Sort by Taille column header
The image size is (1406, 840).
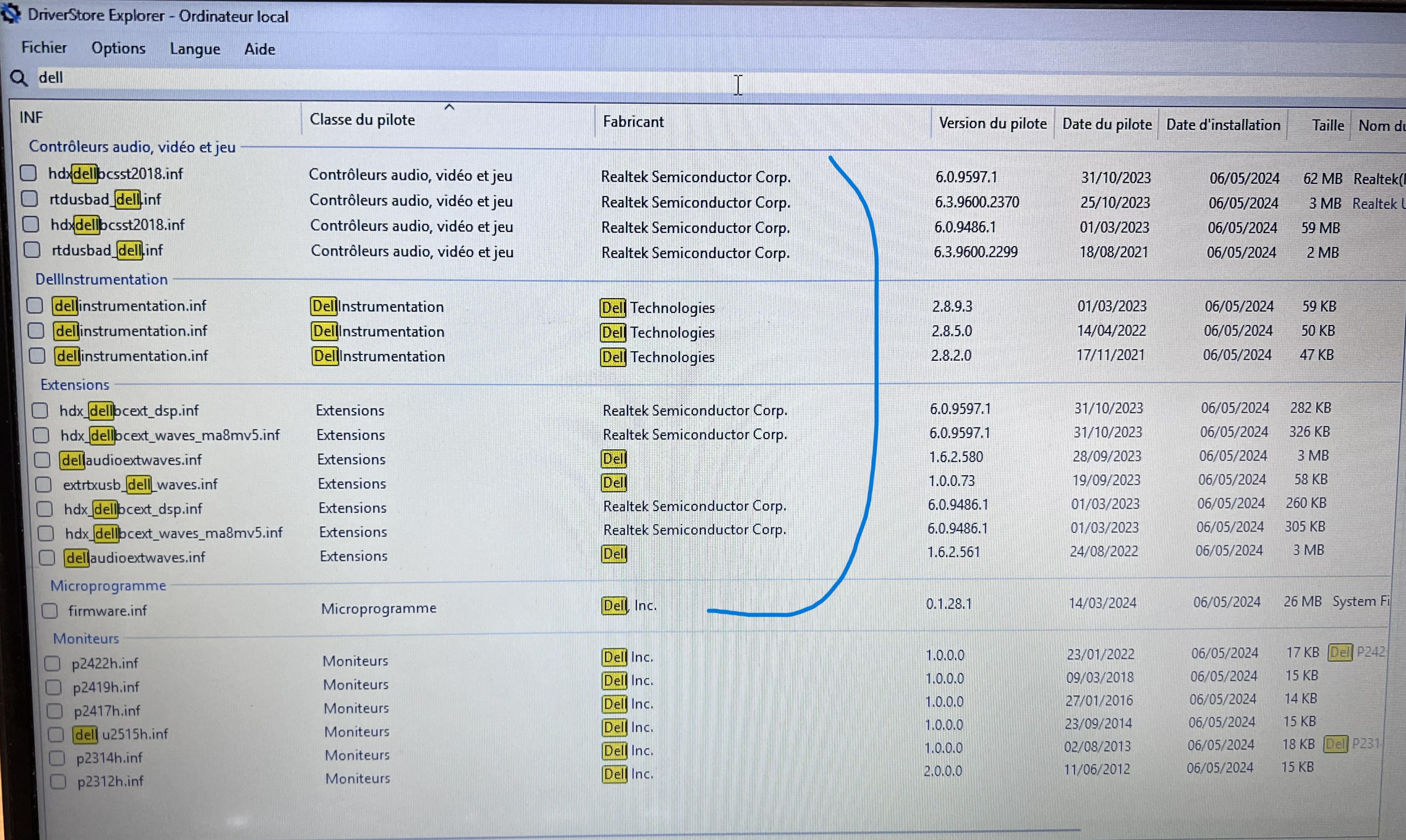click(1327, 125)
